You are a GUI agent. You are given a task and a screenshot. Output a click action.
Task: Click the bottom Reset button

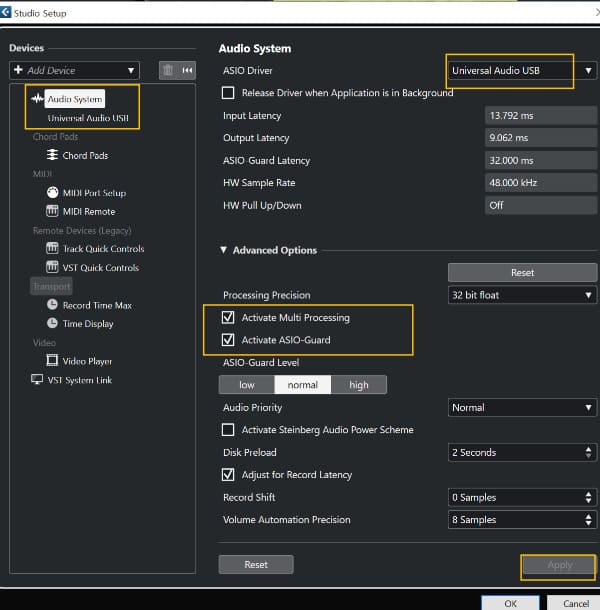pos(256,564)
